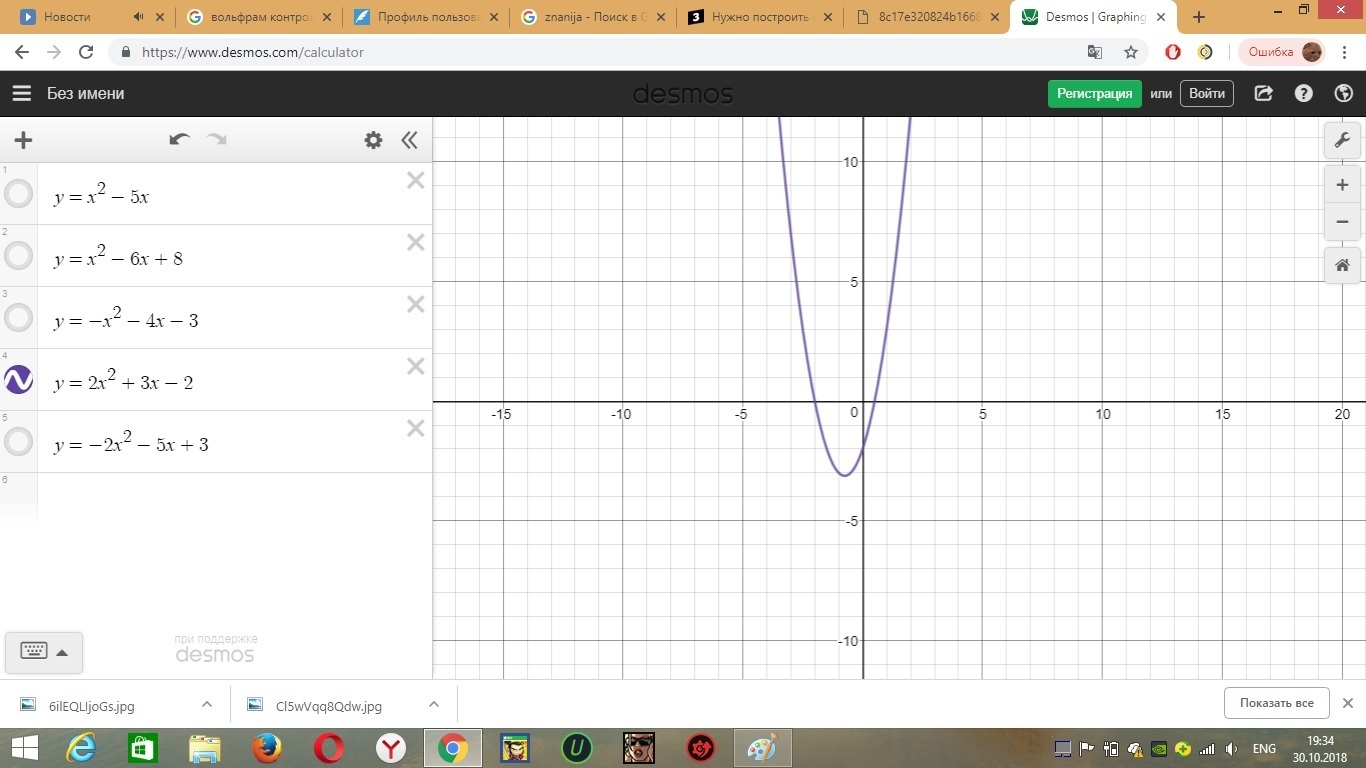The image size is (1366, 768).
Task: Share the graph using share icon
Action: click(x=1264, y=93)
